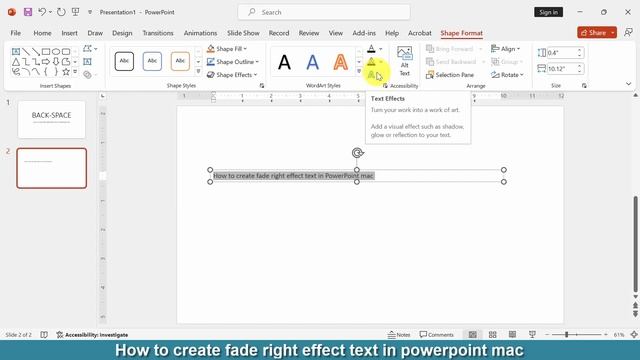Image resolution: width=640 pixels, height=360 pixels.
Task: Select slide 2 thumbnail
Action: tap(51, 168)
